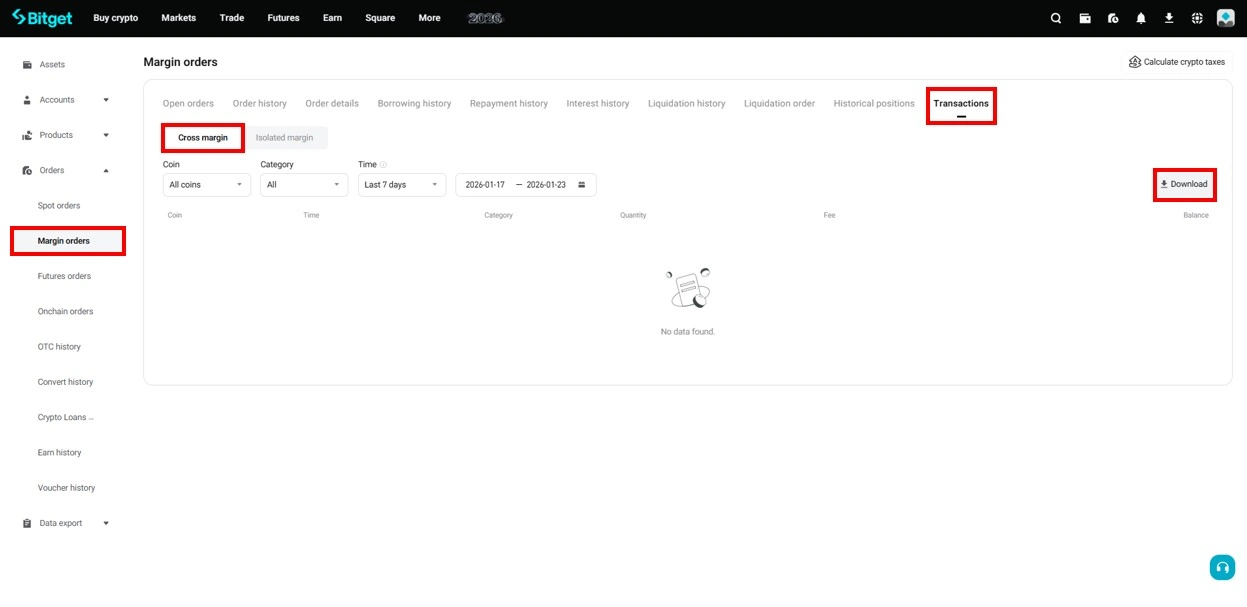Image resolution: width=1247 pixels, height=607 pixels.
Task: Click the Quantity column header
Action: [633, 216]
